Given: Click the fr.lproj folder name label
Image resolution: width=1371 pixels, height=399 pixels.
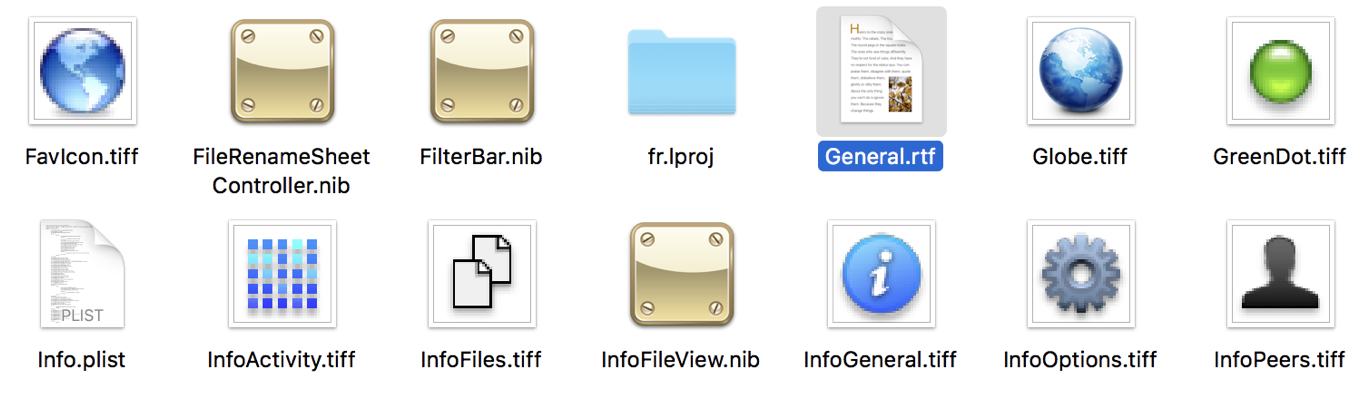Looking at the screenshot, I should (681, 157).
